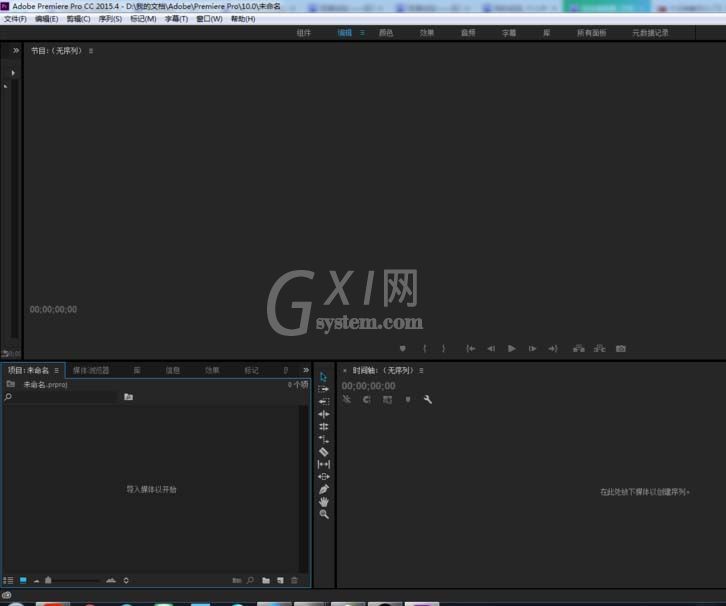The width and height of the screenshot is (726, 606).
Task: Click the timeline wrench settings icon
Action: pyautogui.click(x=428, y=400)
